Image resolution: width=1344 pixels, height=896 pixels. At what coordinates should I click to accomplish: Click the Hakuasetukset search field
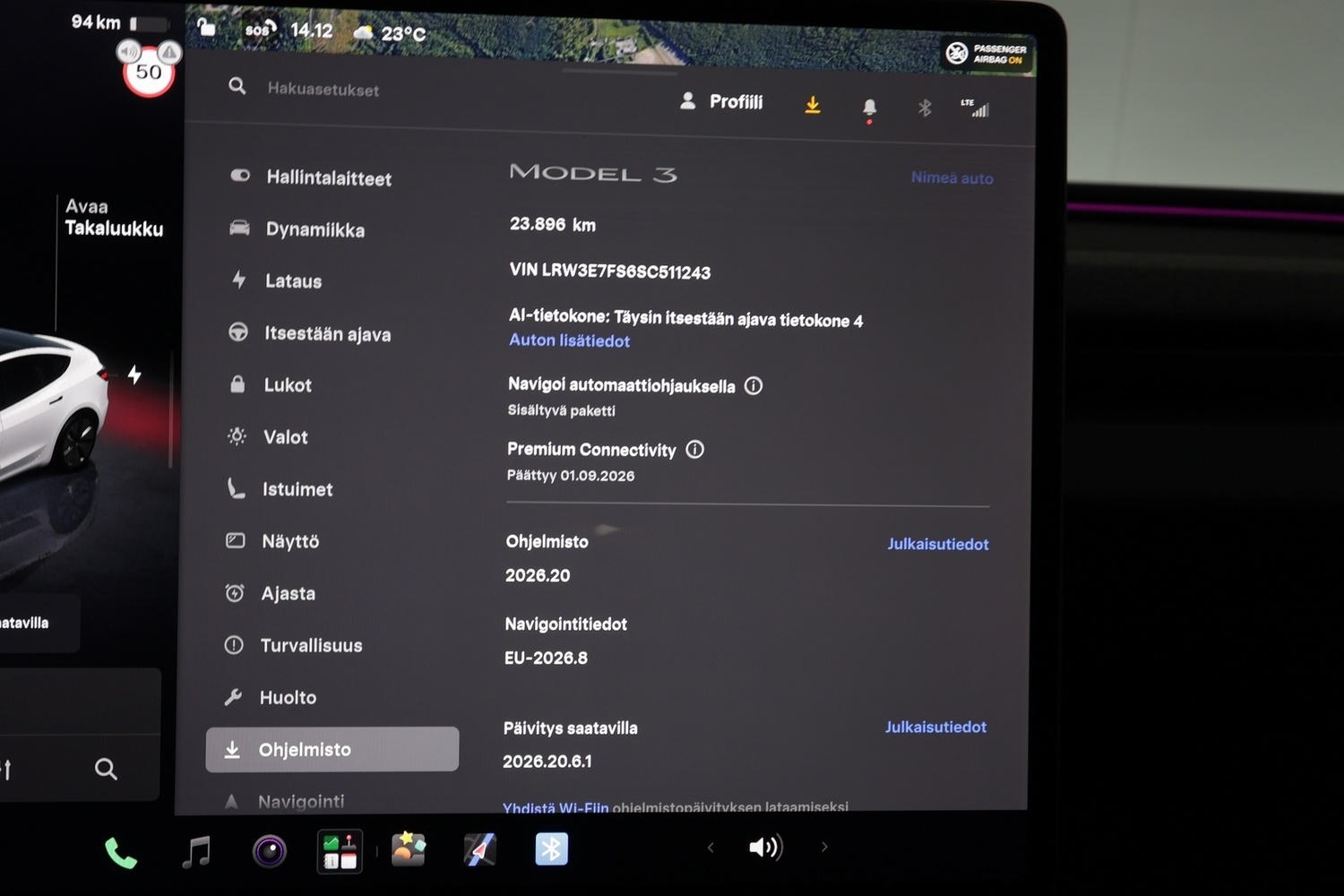point(323,89)
